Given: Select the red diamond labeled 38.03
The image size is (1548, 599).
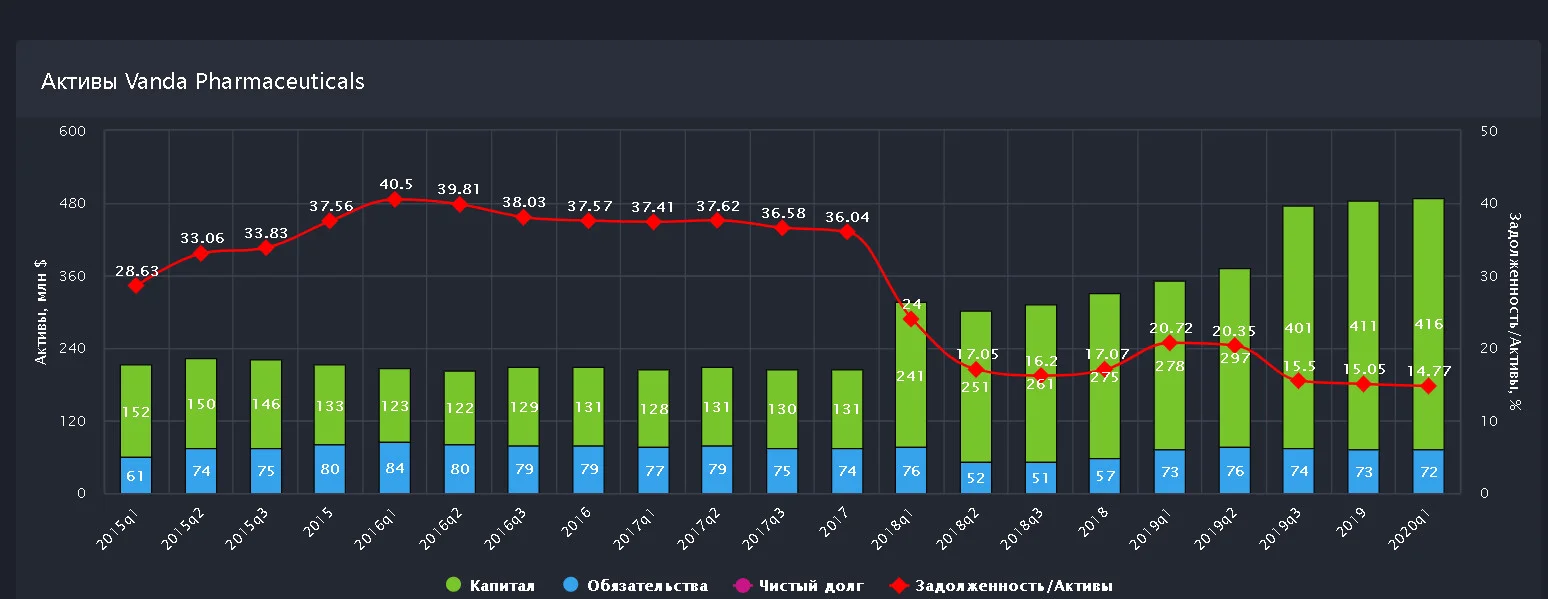Looking at the screenshot, I should 524,217.
